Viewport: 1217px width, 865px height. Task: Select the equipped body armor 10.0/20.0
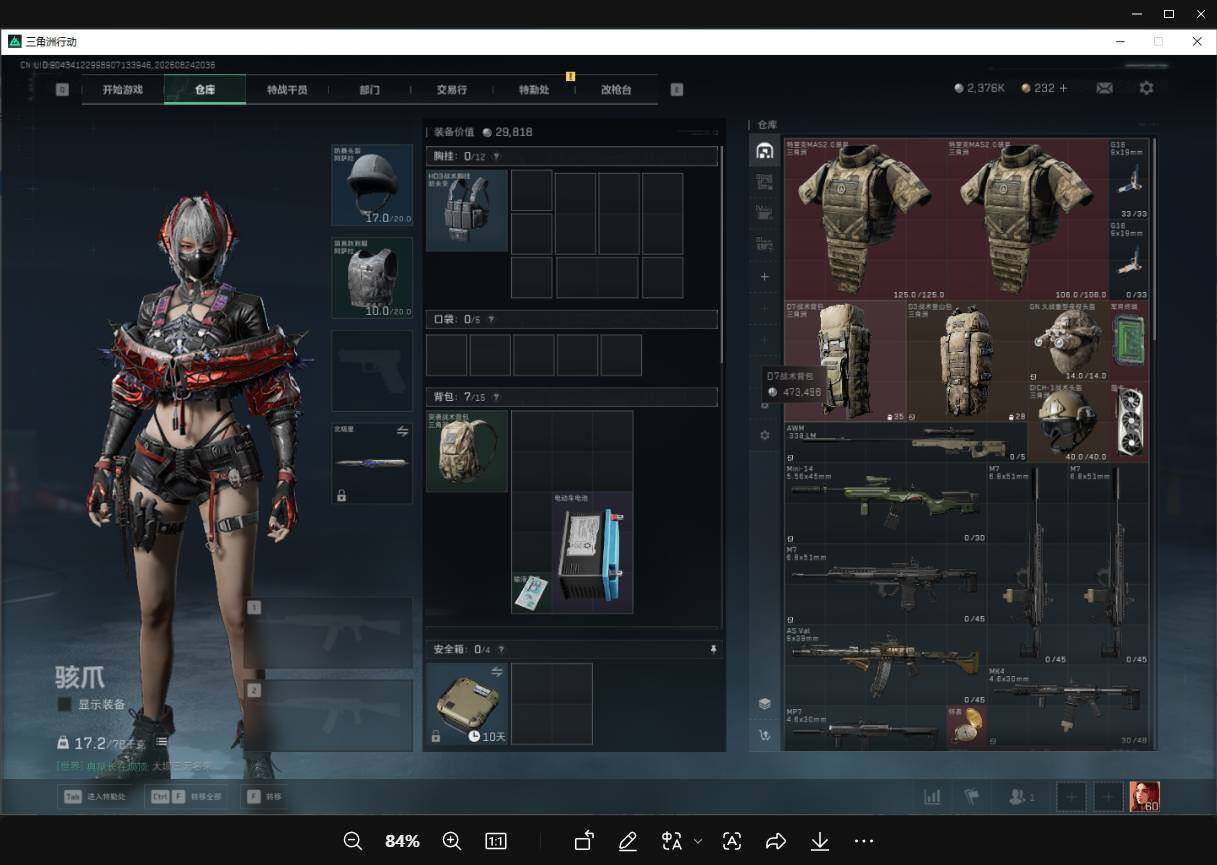click(x=372, y=278)
